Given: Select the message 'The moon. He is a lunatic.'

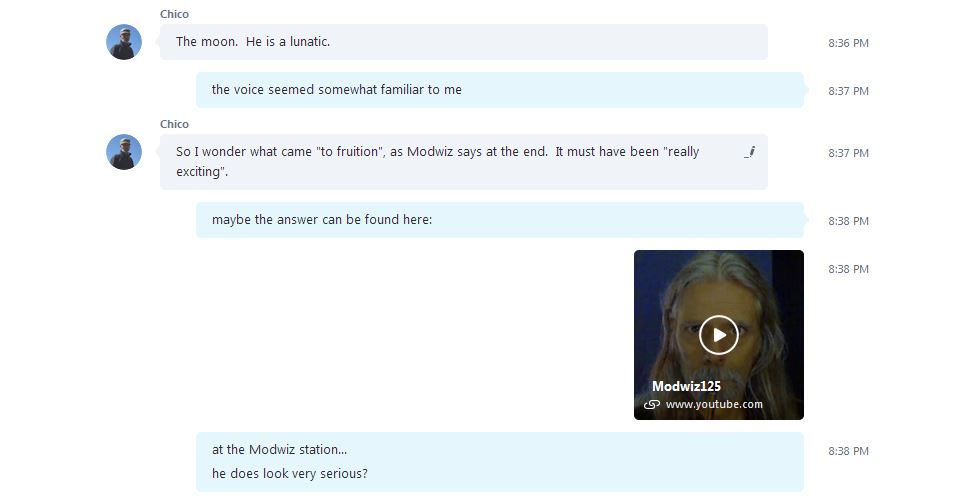Looking at the screenshot, I should point(464,42).
